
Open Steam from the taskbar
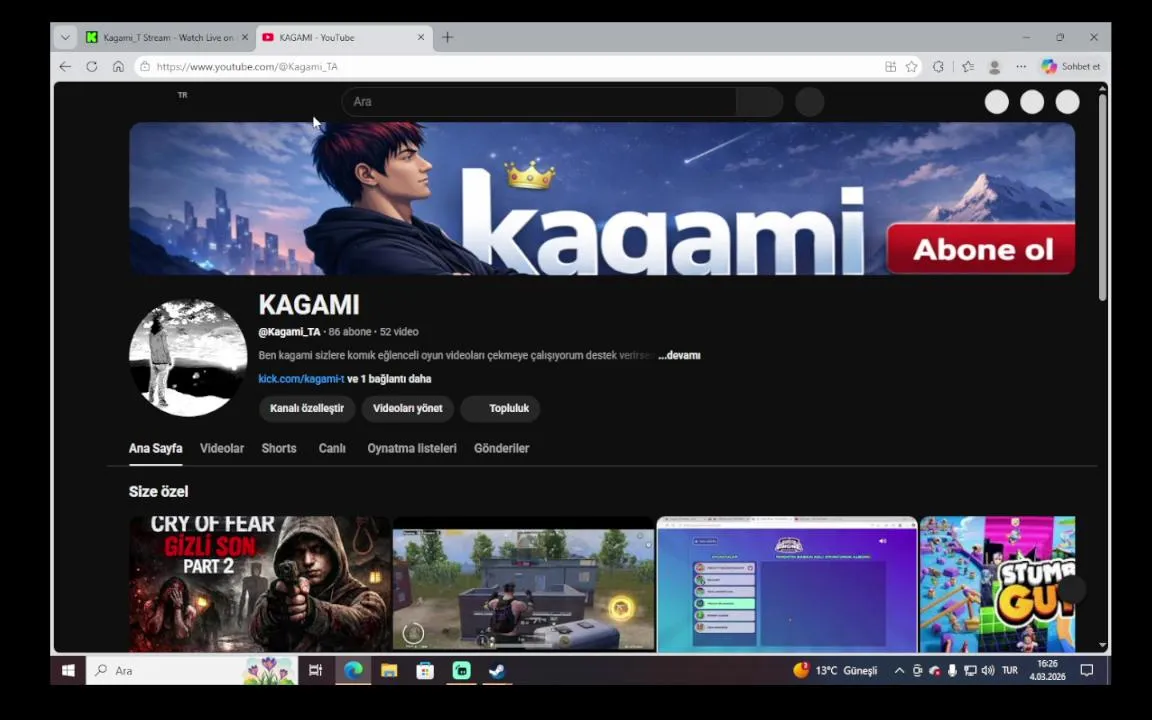pyautogui.click(x=497, y=670)
